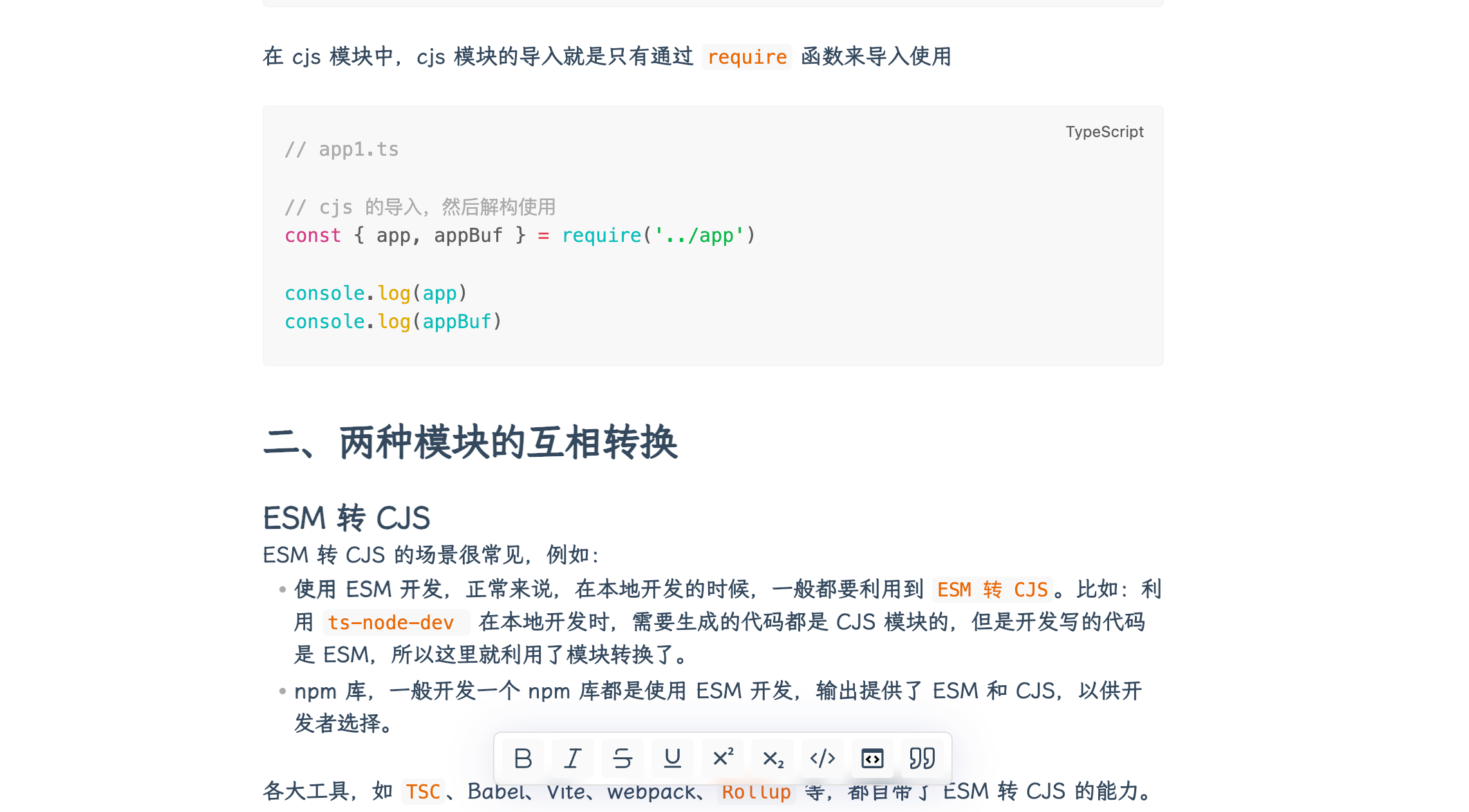Click the bullet starting with npm 库
1469x812 pixels.
coord(718,707)
